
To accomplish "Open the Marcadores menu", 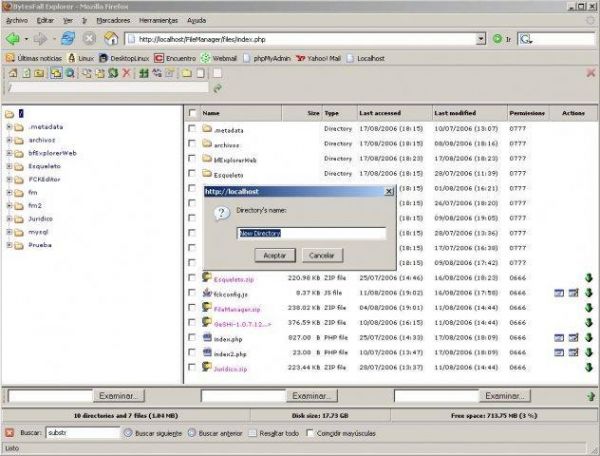I will click(x=113, y=20).
